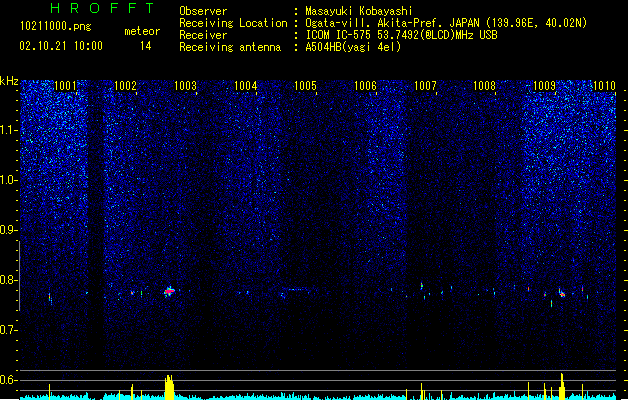Screen dimensions: 629x400
Task: Click the 1001 time marker
Action: [x=65, y=86]
